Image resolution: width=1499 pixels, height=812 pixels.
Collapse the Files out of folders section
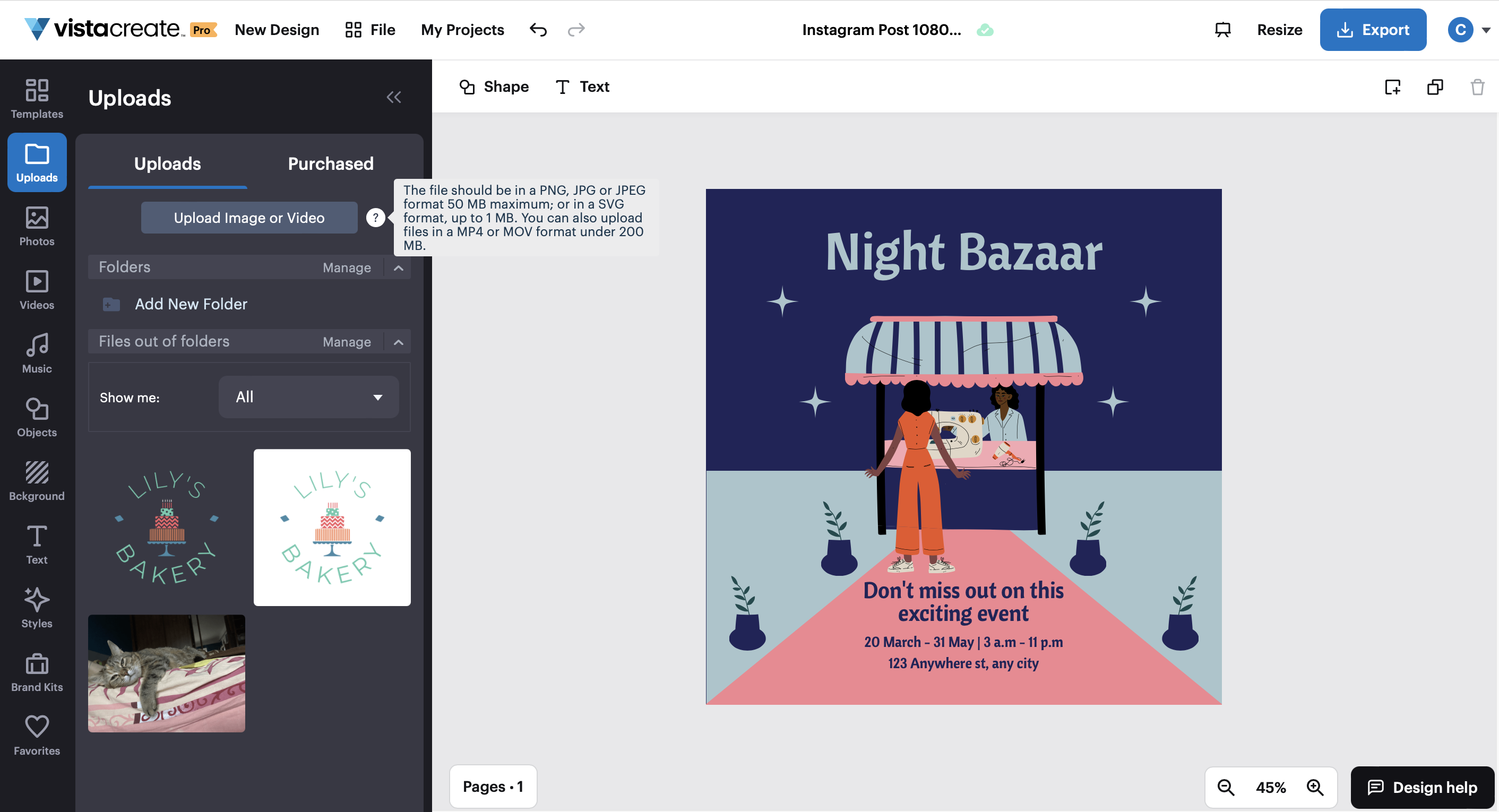[x=399, y=342]
